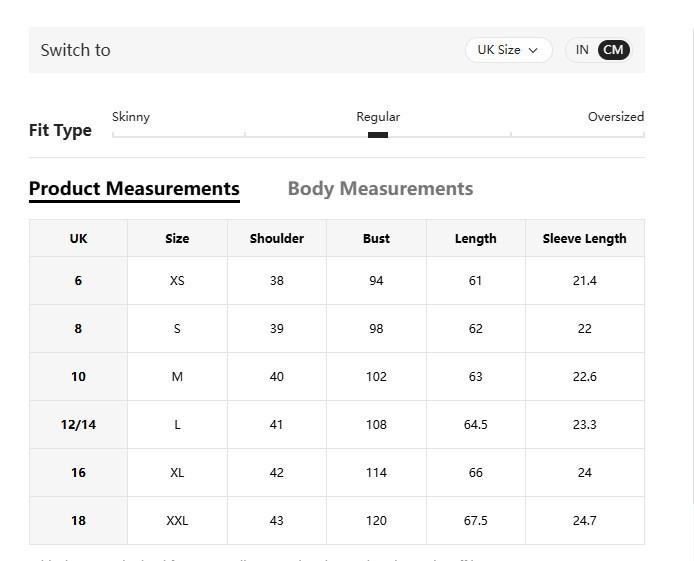Select the UK 18 row header cell
This screenshot has height=561, width=694.
click(x=78, y=521)
